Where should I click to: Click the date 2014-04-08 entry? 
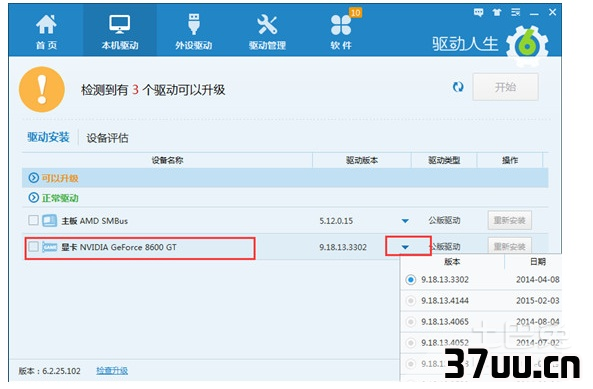point(537,280)
